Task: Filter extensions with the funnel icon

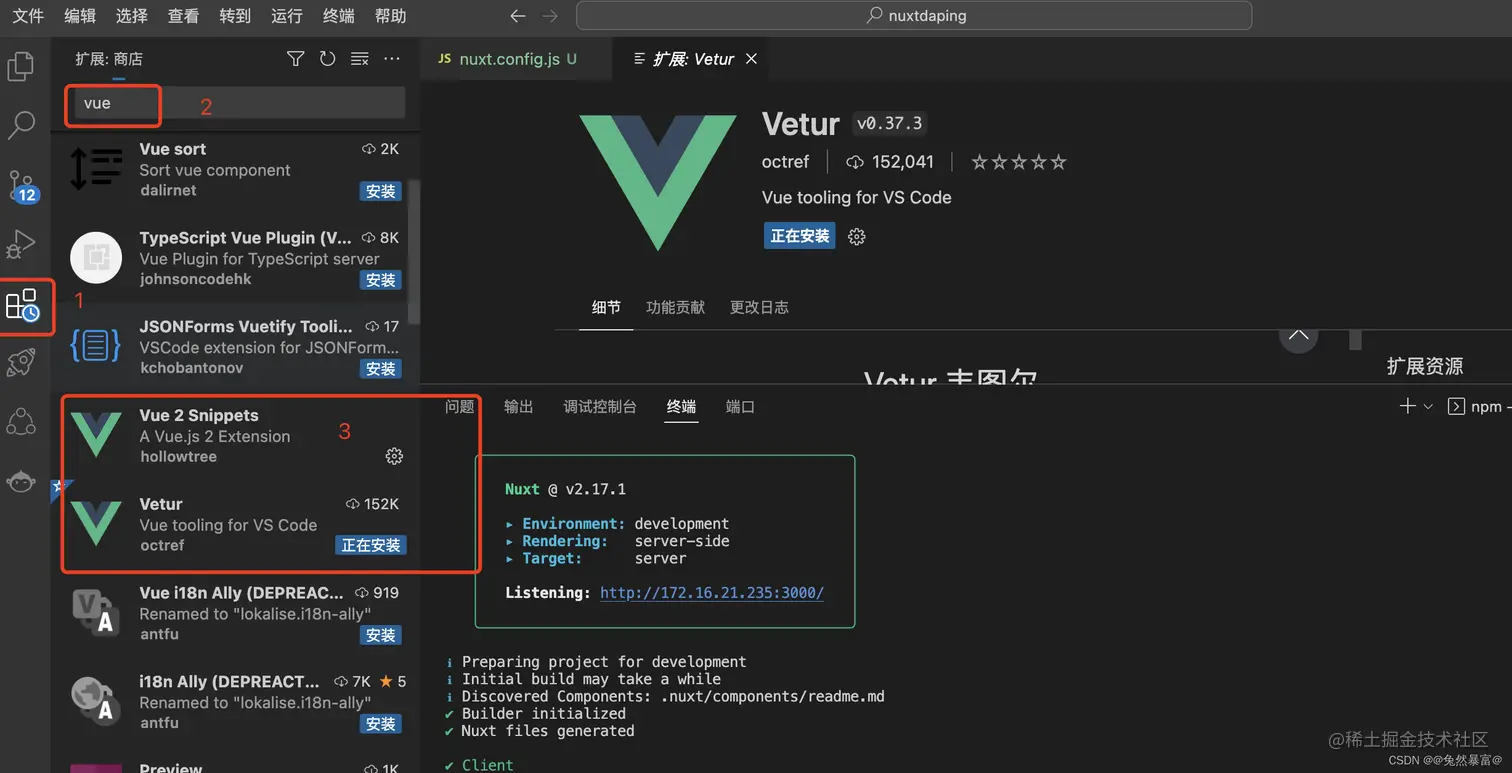Action: (x=295, y=59)
